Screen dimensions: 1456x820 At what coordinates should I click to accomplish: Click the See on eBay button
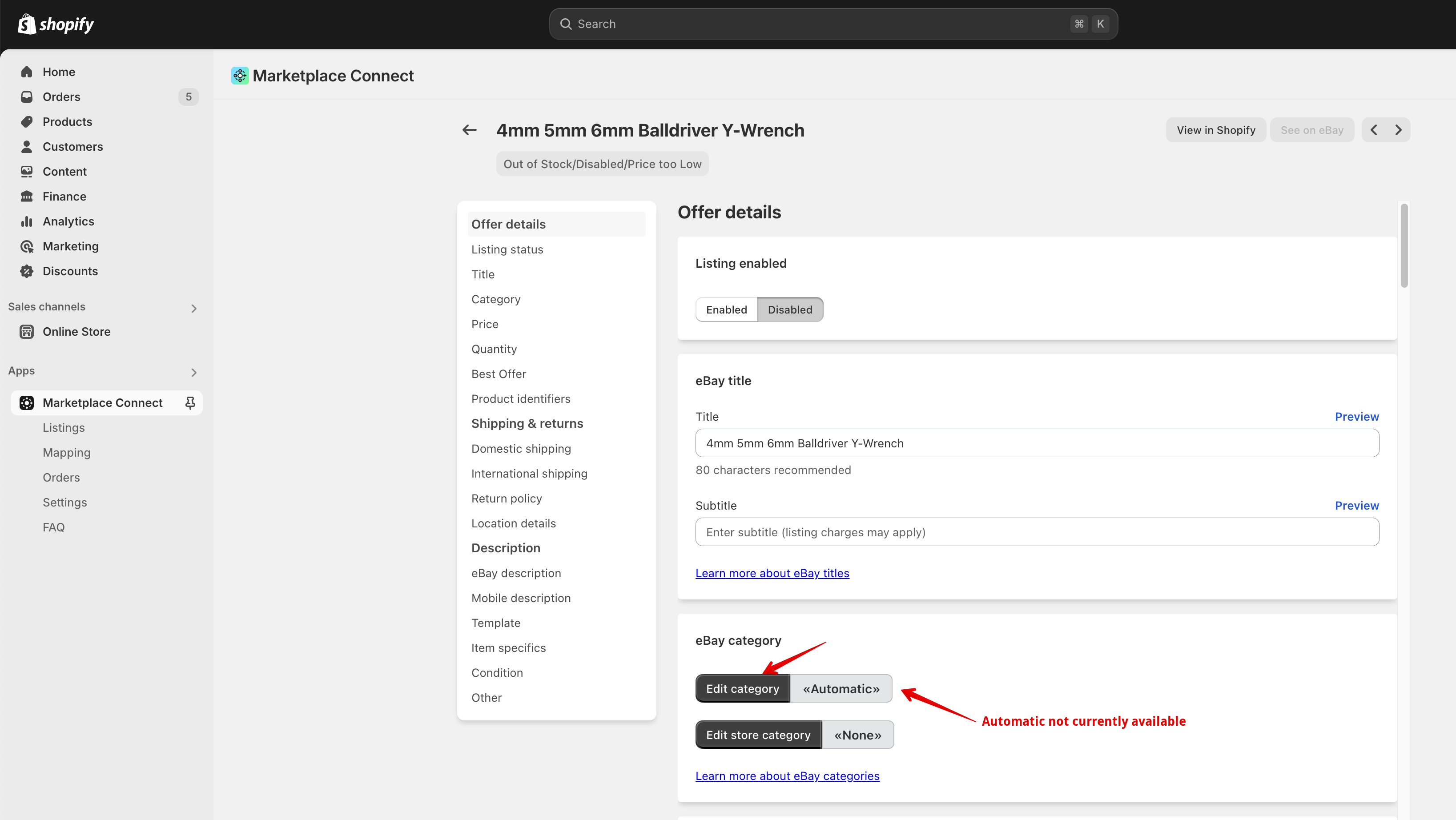(1312, 130)
